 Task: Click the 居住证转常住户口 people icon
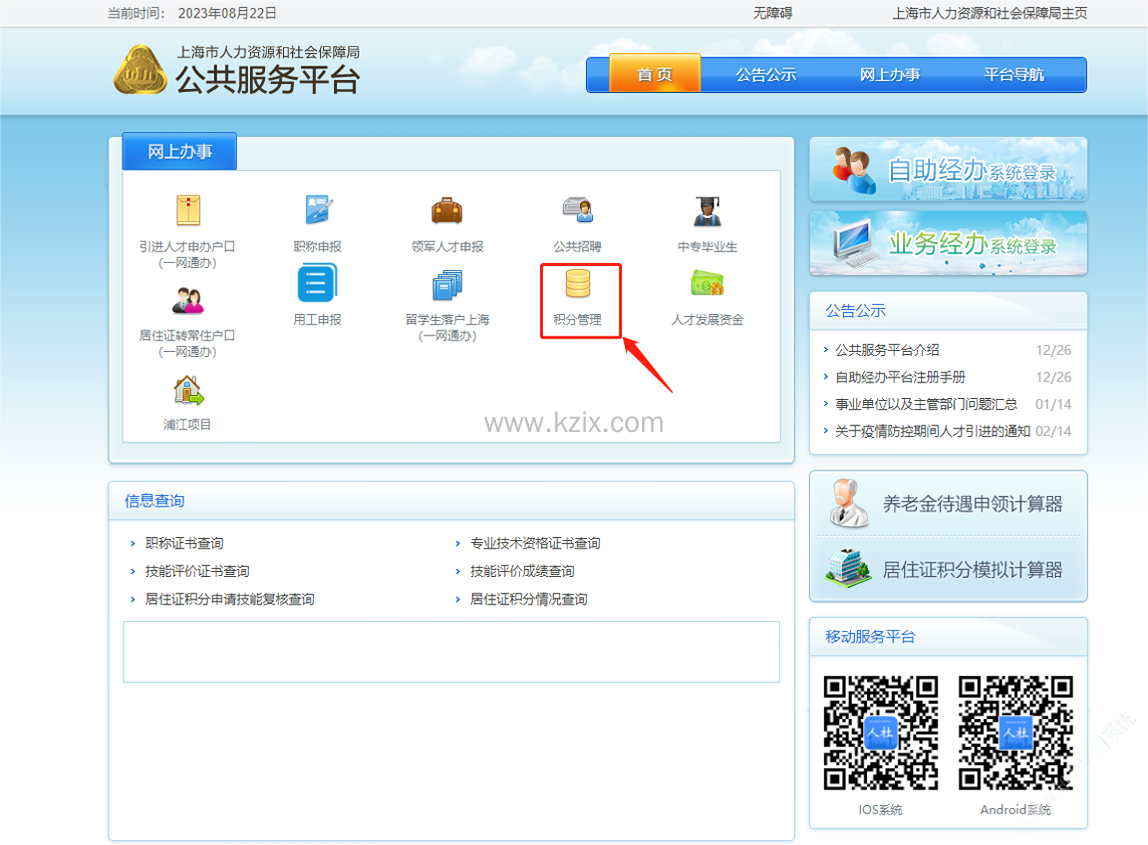pos(187,300)
